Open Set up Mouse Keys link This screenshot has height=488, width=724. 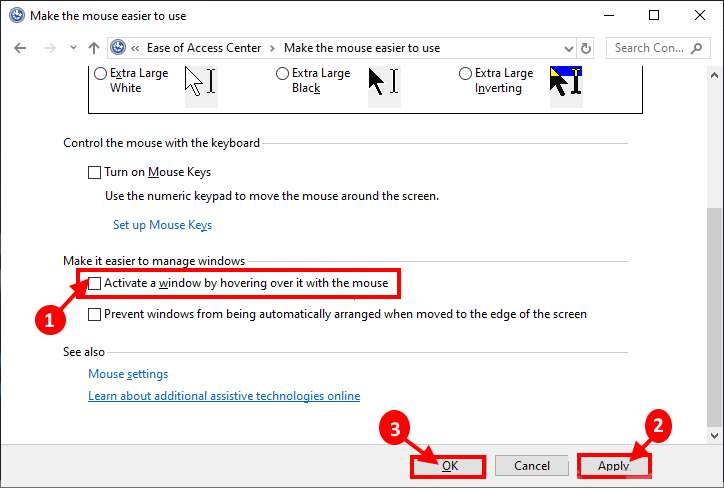pos(163,225)
